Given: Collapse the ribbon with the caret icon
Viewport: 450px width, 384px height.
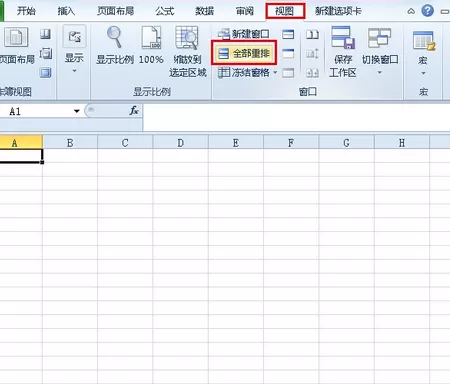Looking at the screenshot, I should (411, 11).
